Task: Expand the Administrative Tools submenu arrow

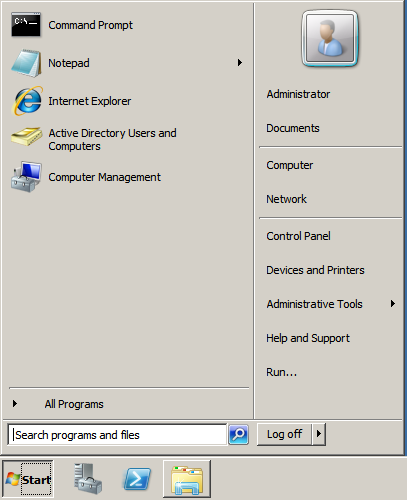Action: tap(393, 304)
